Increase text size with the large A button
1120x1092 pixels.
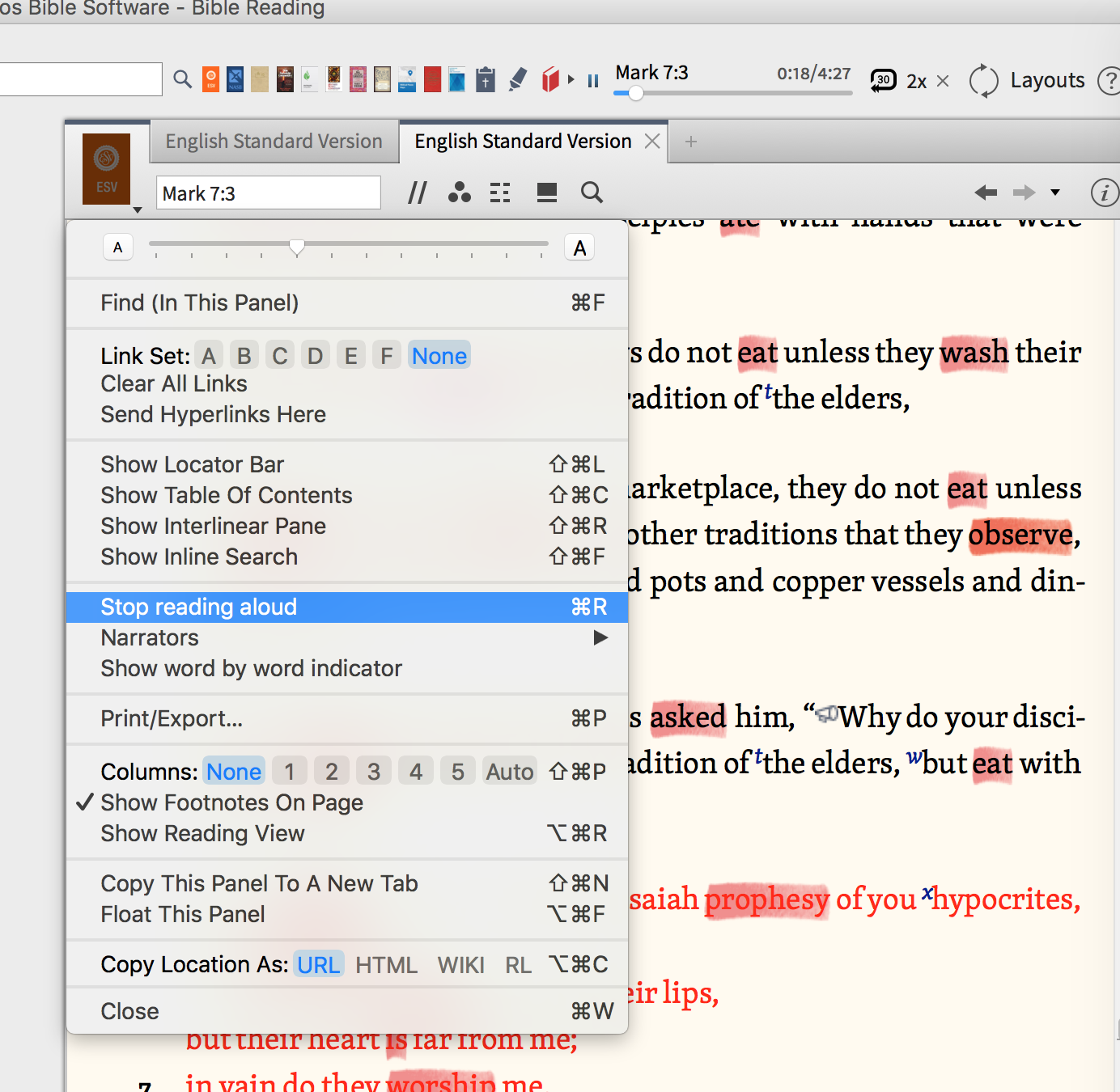tap(579, 248)
